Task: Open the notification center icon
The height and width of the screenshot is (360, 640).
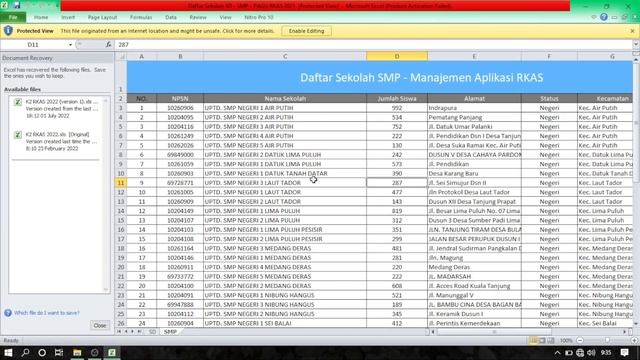Action: click(624, 353)
